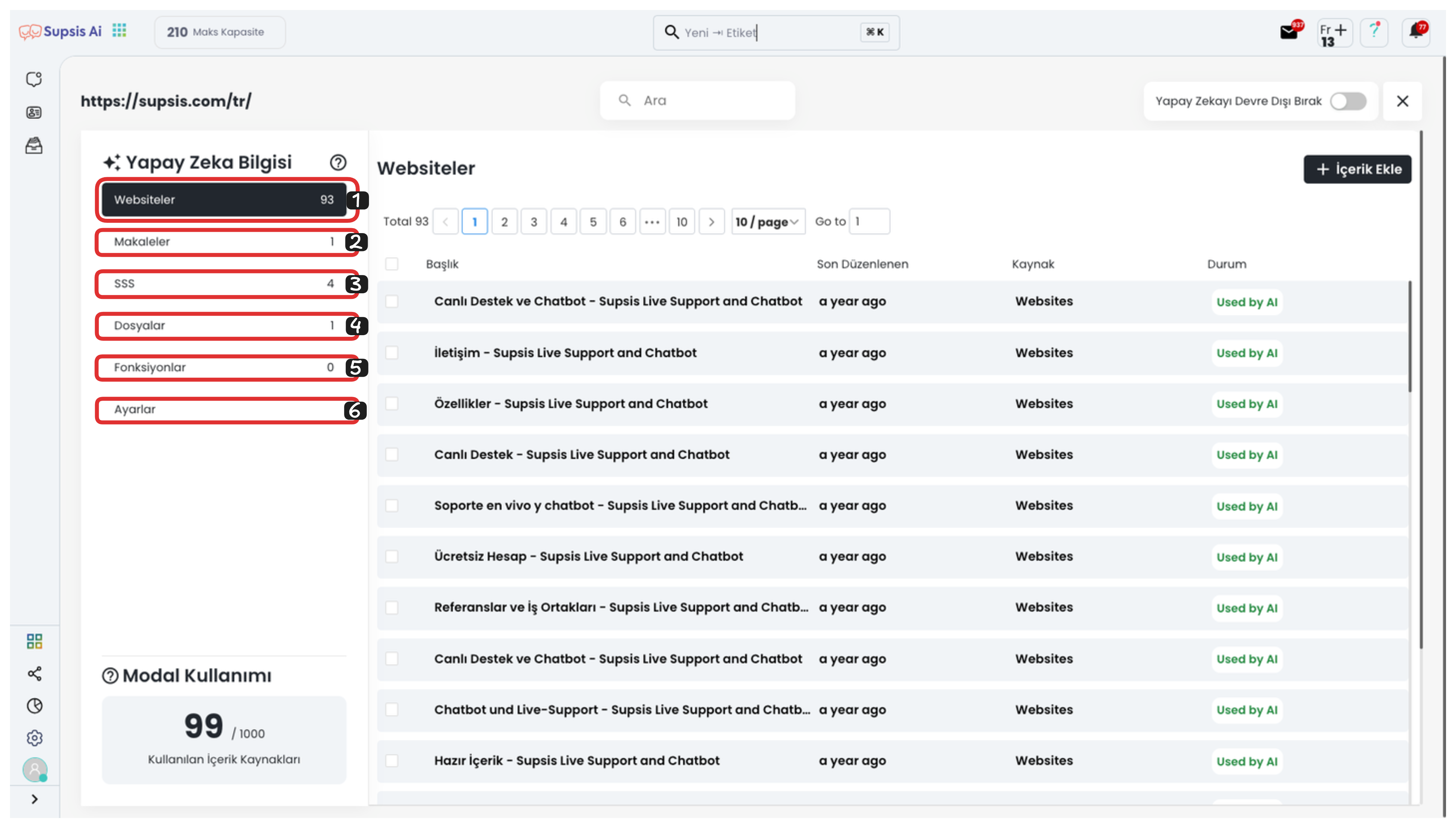This screenshot has height=828, width=1456.
Task: Select all rows with header checkbox
Action: point(392,264)
